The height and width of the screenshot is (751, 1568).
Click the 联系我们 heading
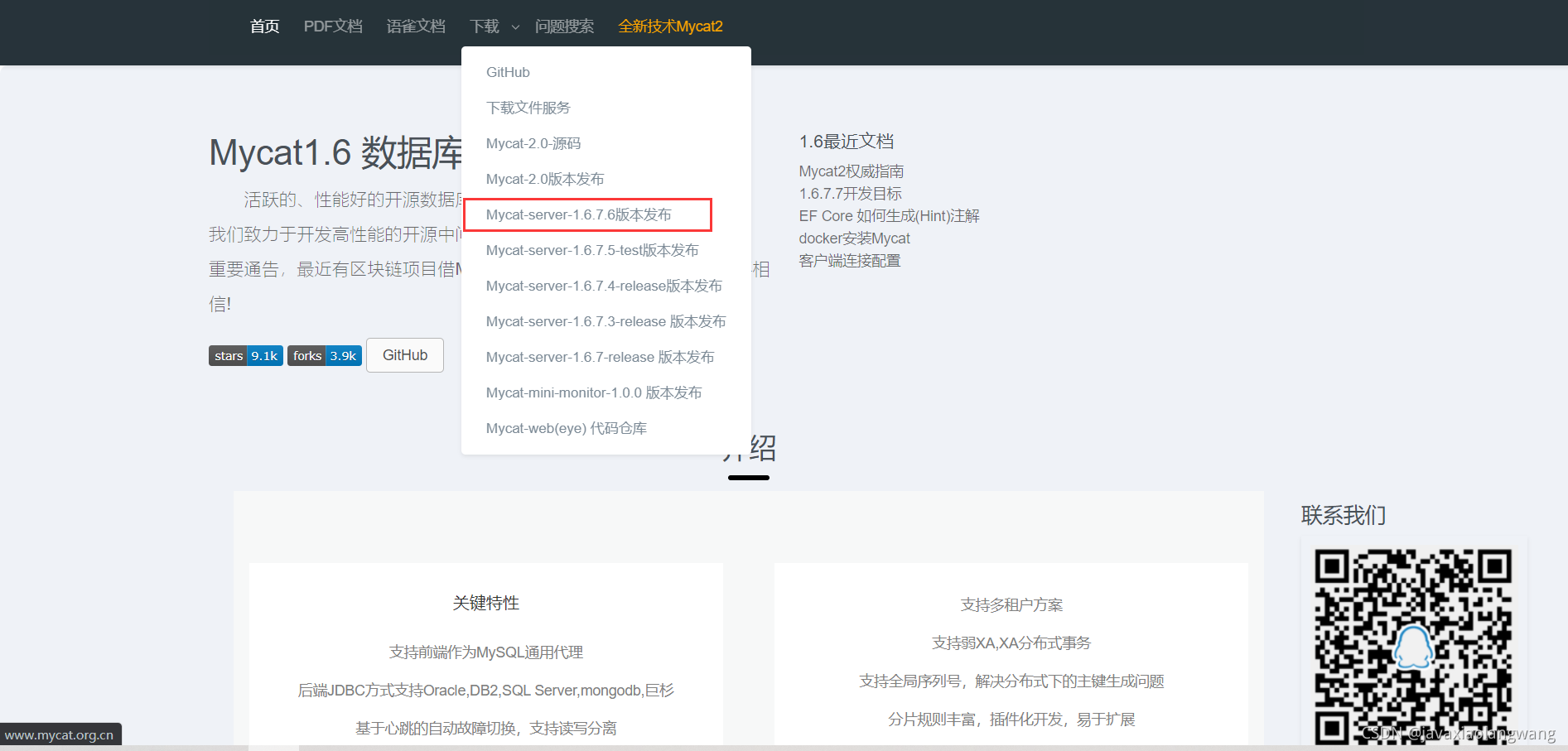[1344, 515]
